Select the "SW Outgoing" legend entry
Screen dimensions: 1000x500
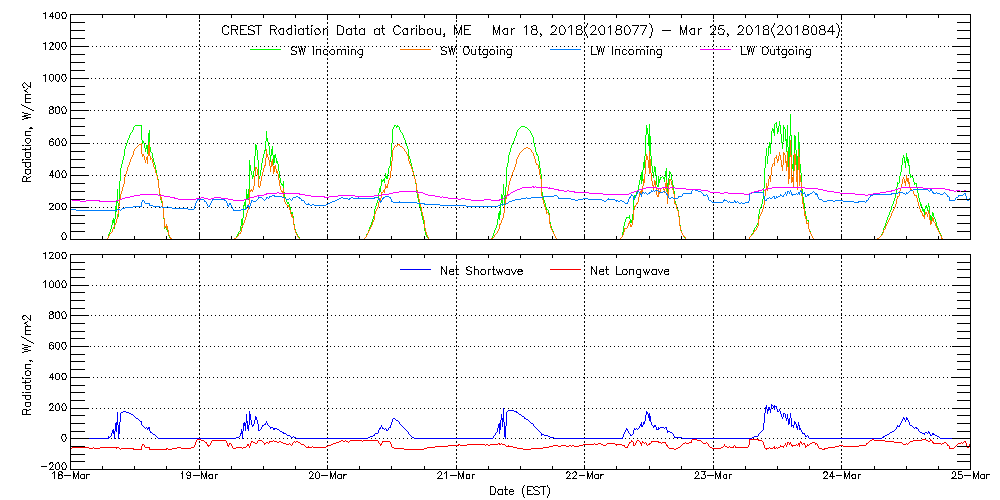pyautogui.click(x=476, y=51)
